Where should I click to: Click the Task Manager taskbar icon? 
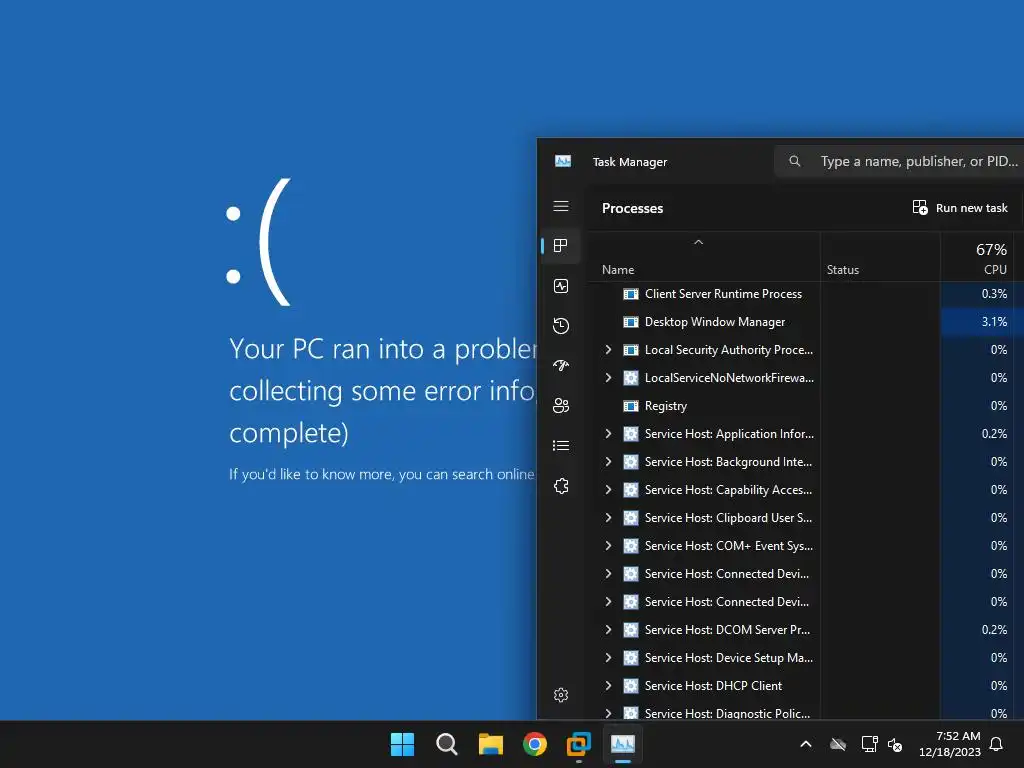click(622, 744)
